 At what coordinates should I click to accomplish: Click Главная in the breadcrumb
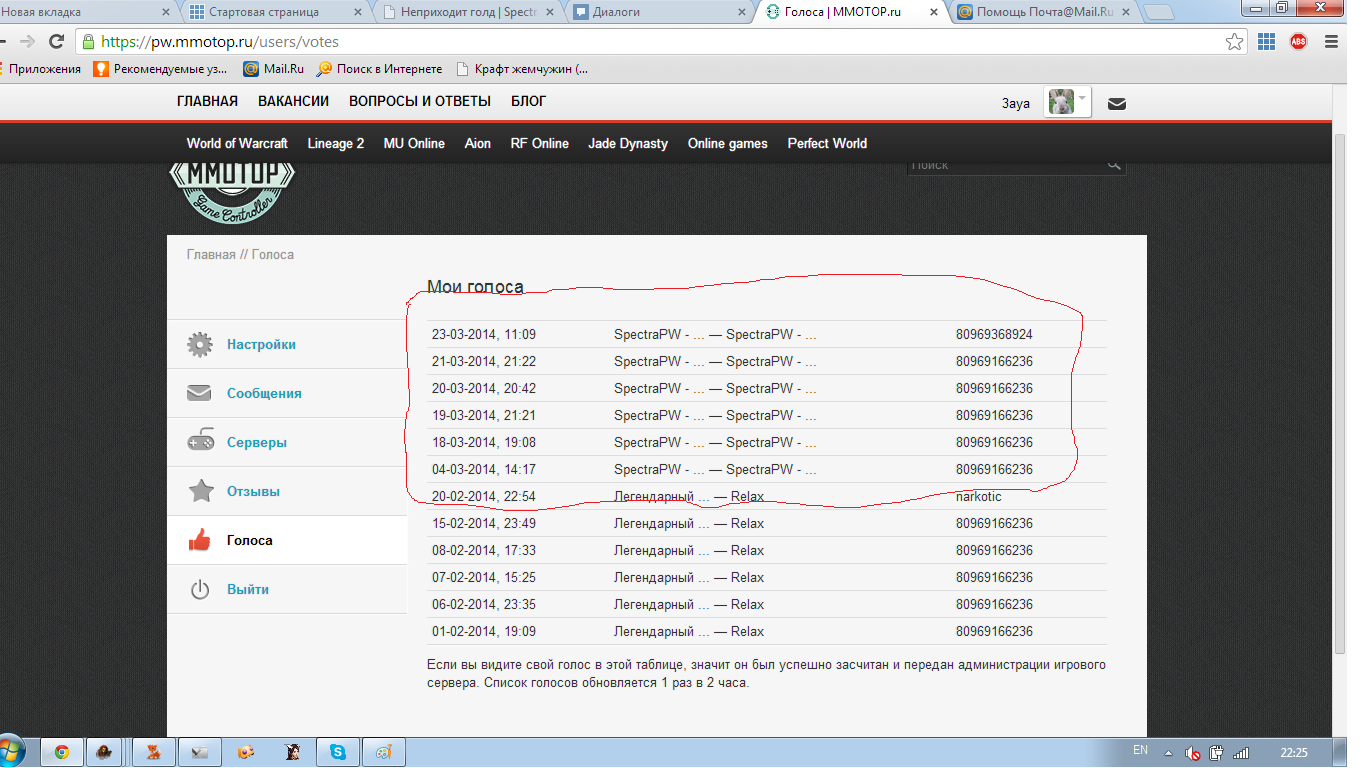[211, 254]
